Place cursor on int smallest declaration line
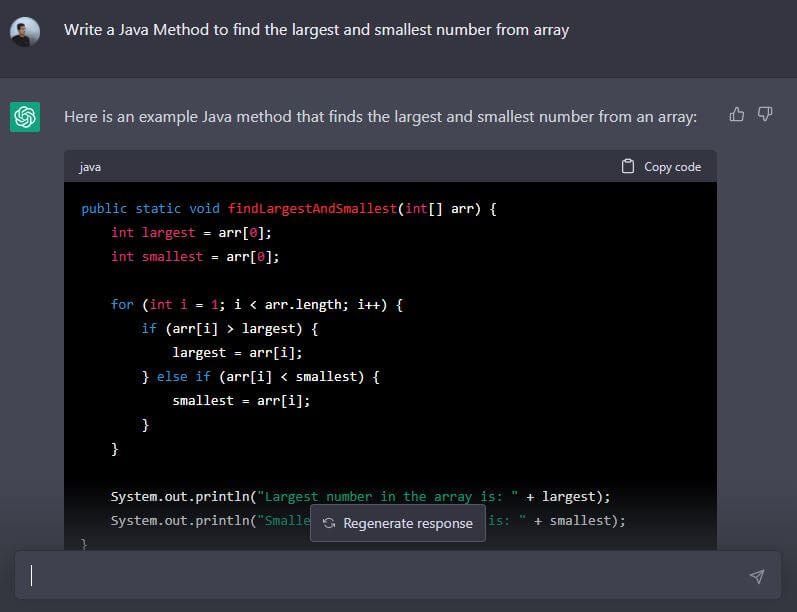The image size is (797, 612). (x=195, y=257)
